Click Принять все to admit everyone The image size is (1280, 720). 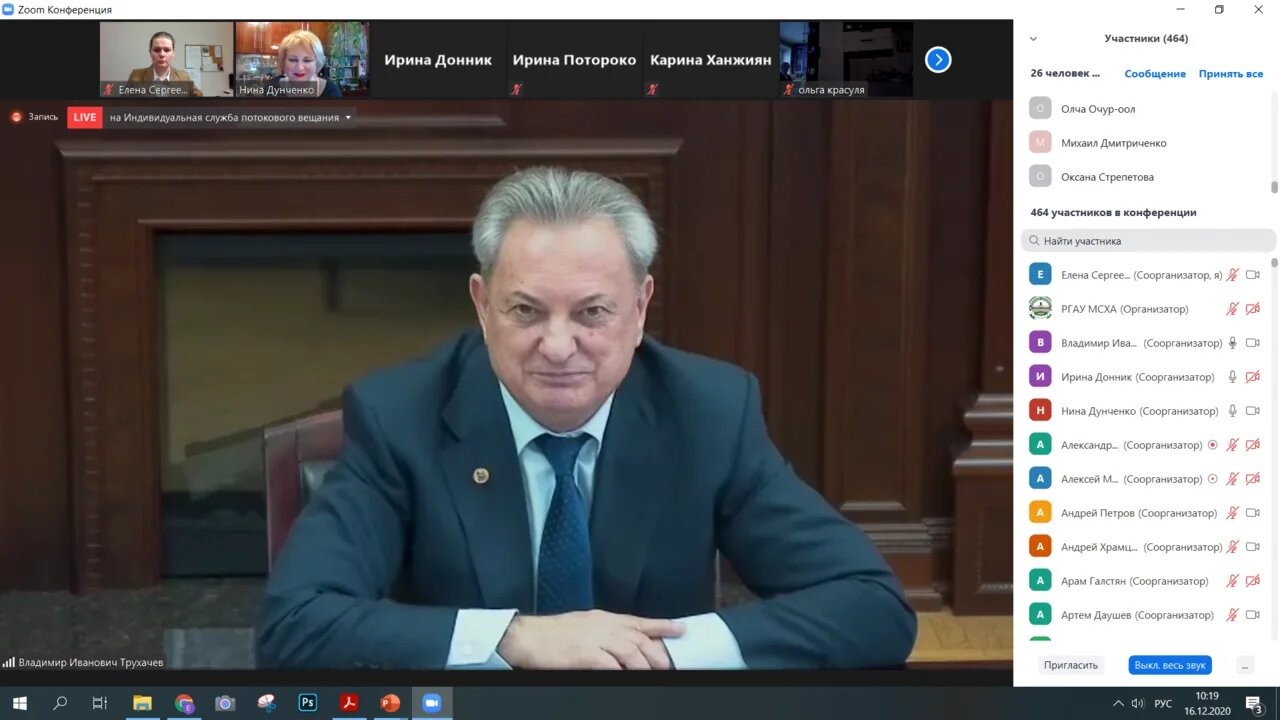point(1230,74)
